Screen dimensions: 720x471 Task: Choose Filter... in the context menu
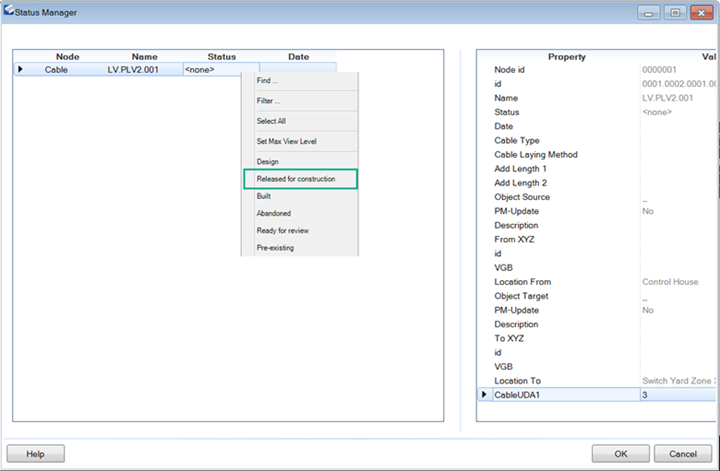pos(268,101)
